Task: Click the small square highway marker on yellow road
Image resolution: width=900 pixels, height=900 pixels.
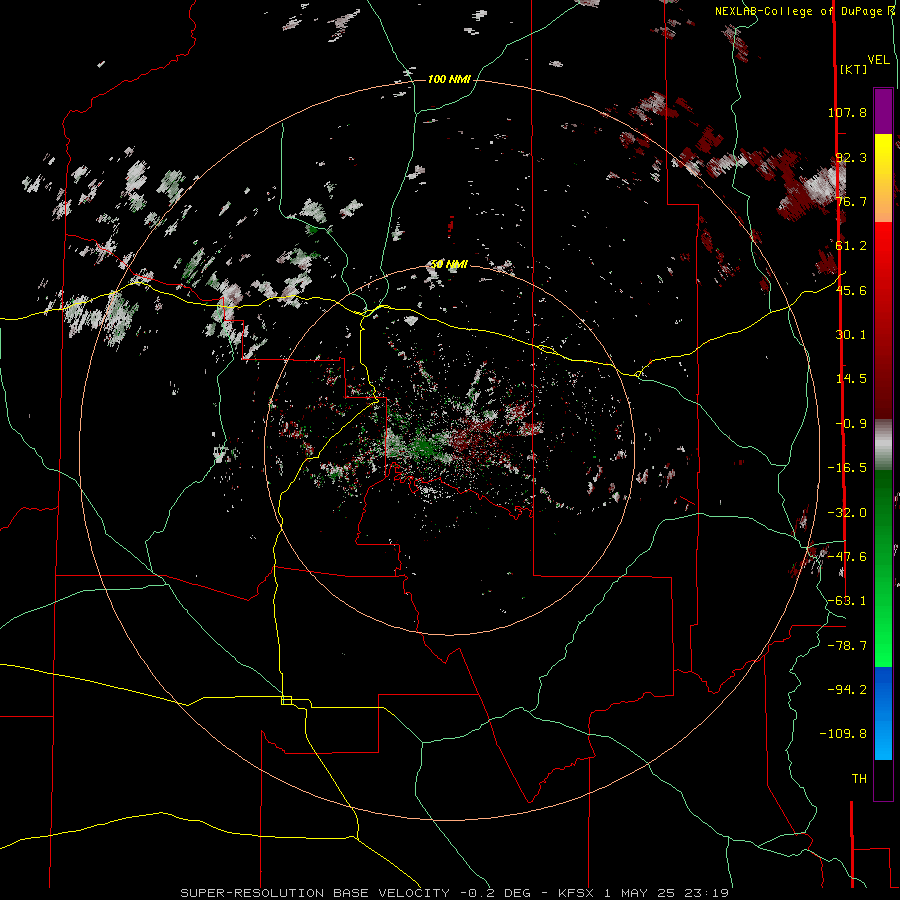Action: tap(286, 700)
